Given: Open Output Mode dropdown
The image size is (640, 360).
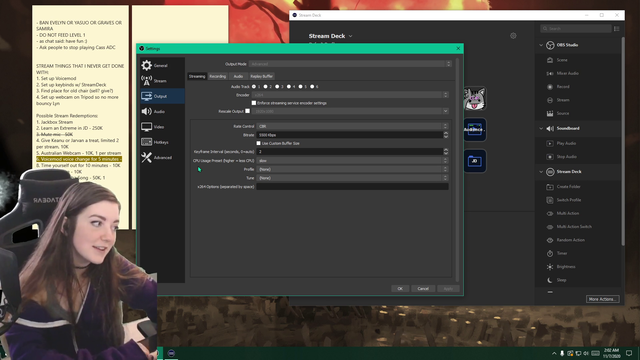Looking at the screenshot, I should point(350,64).
